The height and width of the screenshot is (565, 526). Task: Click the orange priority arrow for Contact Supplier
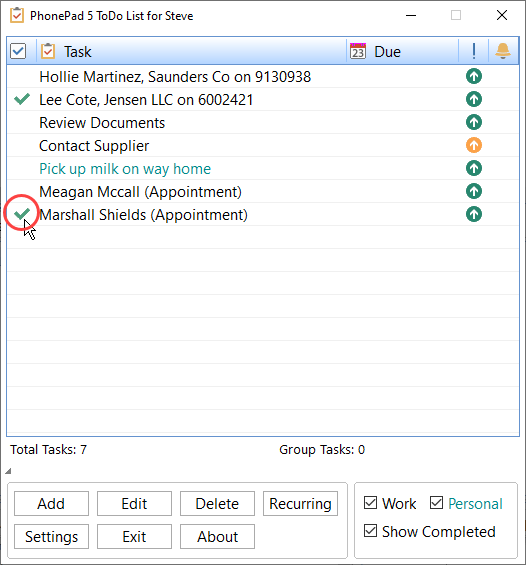coord(474,145)
